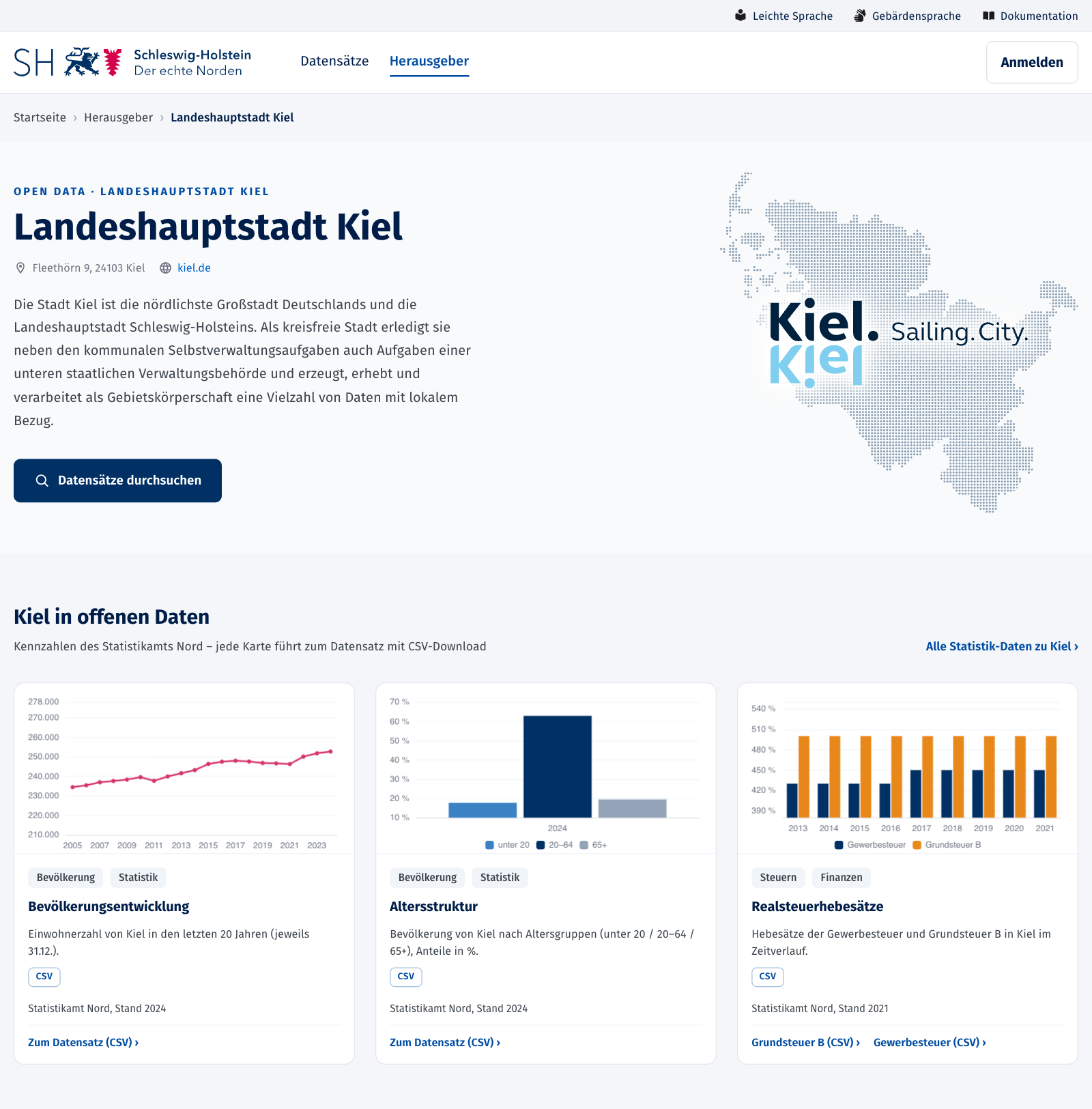Go to Herausgeber in the breadcrumb

coord(118,117)
